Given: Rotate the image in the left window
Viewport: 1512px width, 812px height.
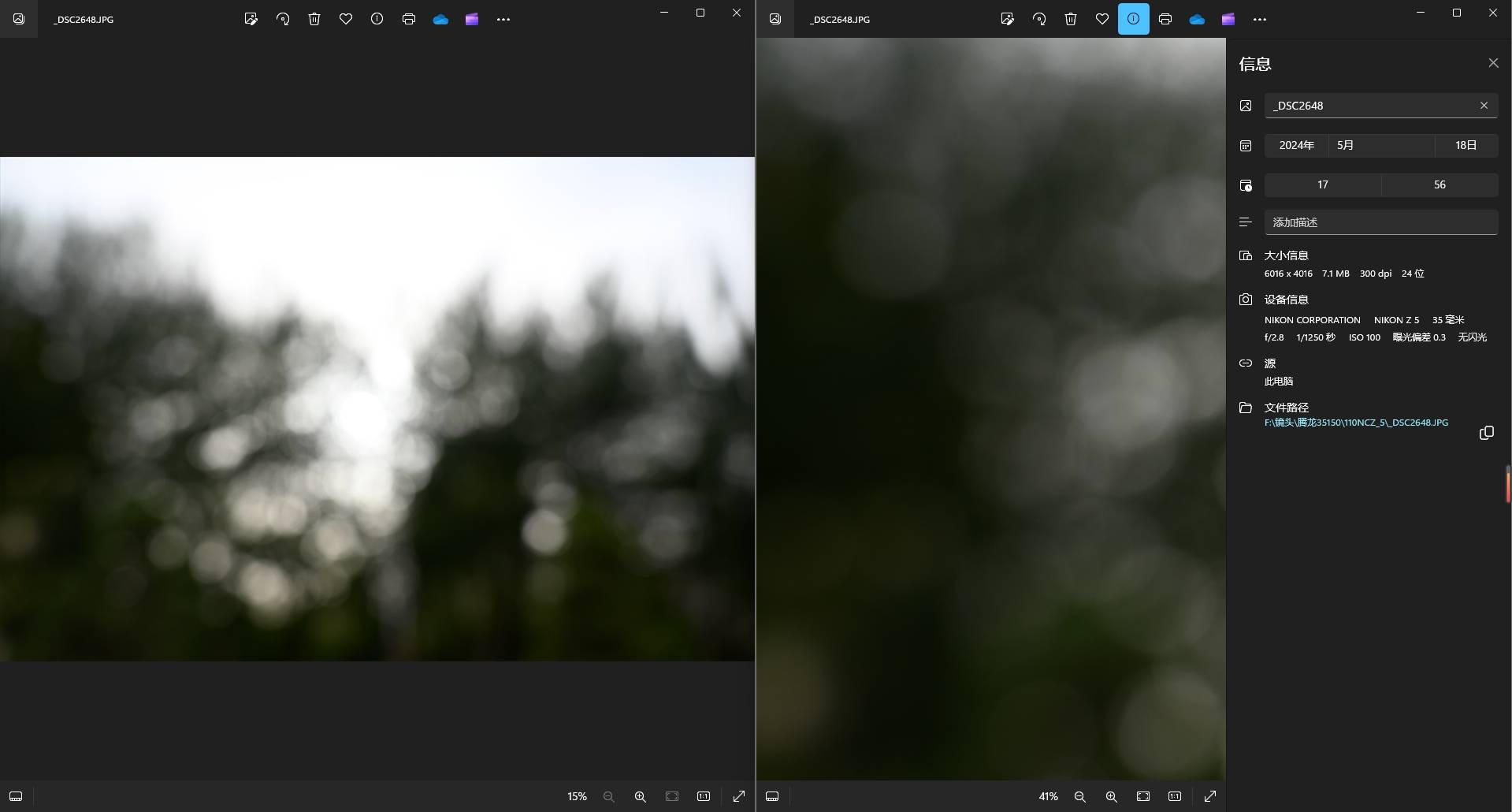Looking at the screenshot, I should click(283, 19).
